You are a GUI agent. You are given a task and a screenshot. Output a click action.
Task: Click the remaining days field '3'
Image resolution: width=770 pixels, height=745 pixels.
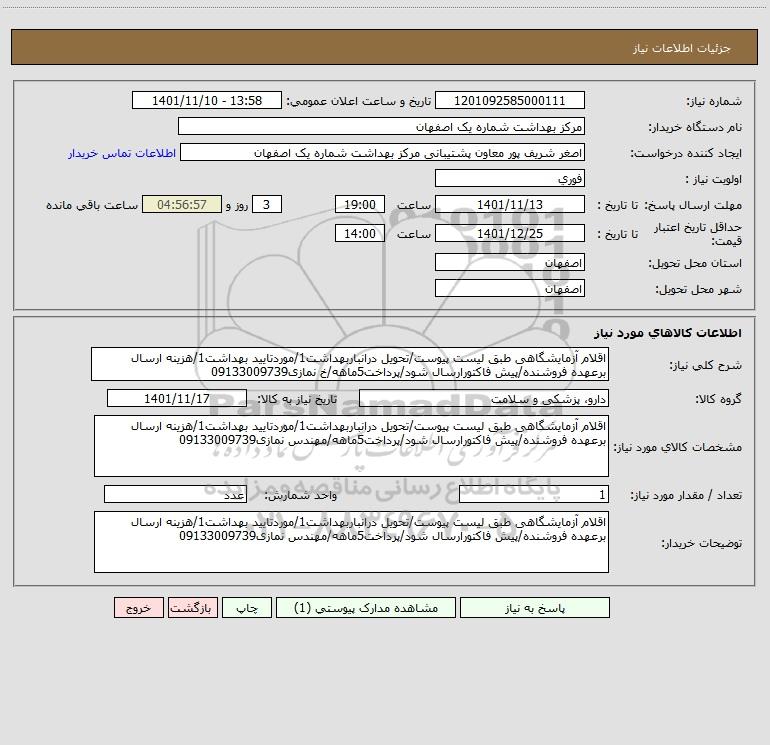(267, 204)
